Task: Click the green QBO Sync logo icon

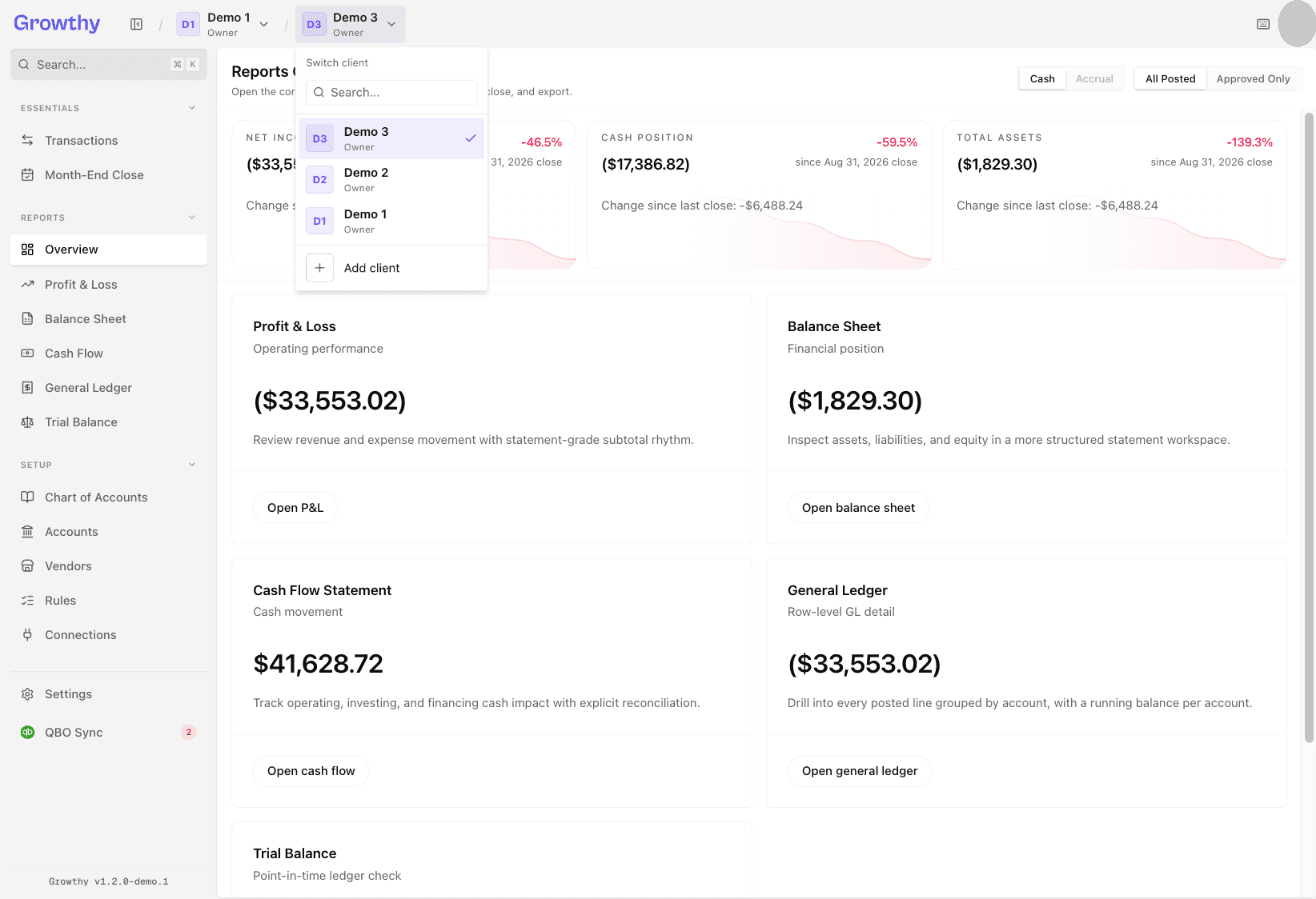Action: point(28,733)
